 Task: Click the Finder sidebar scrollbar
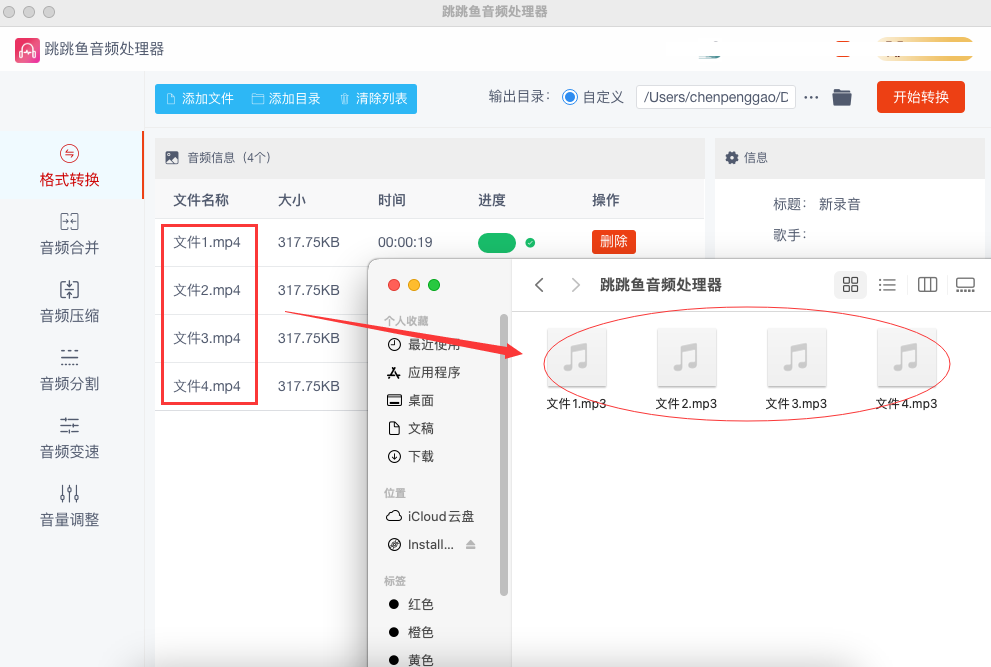pos(504,455)
